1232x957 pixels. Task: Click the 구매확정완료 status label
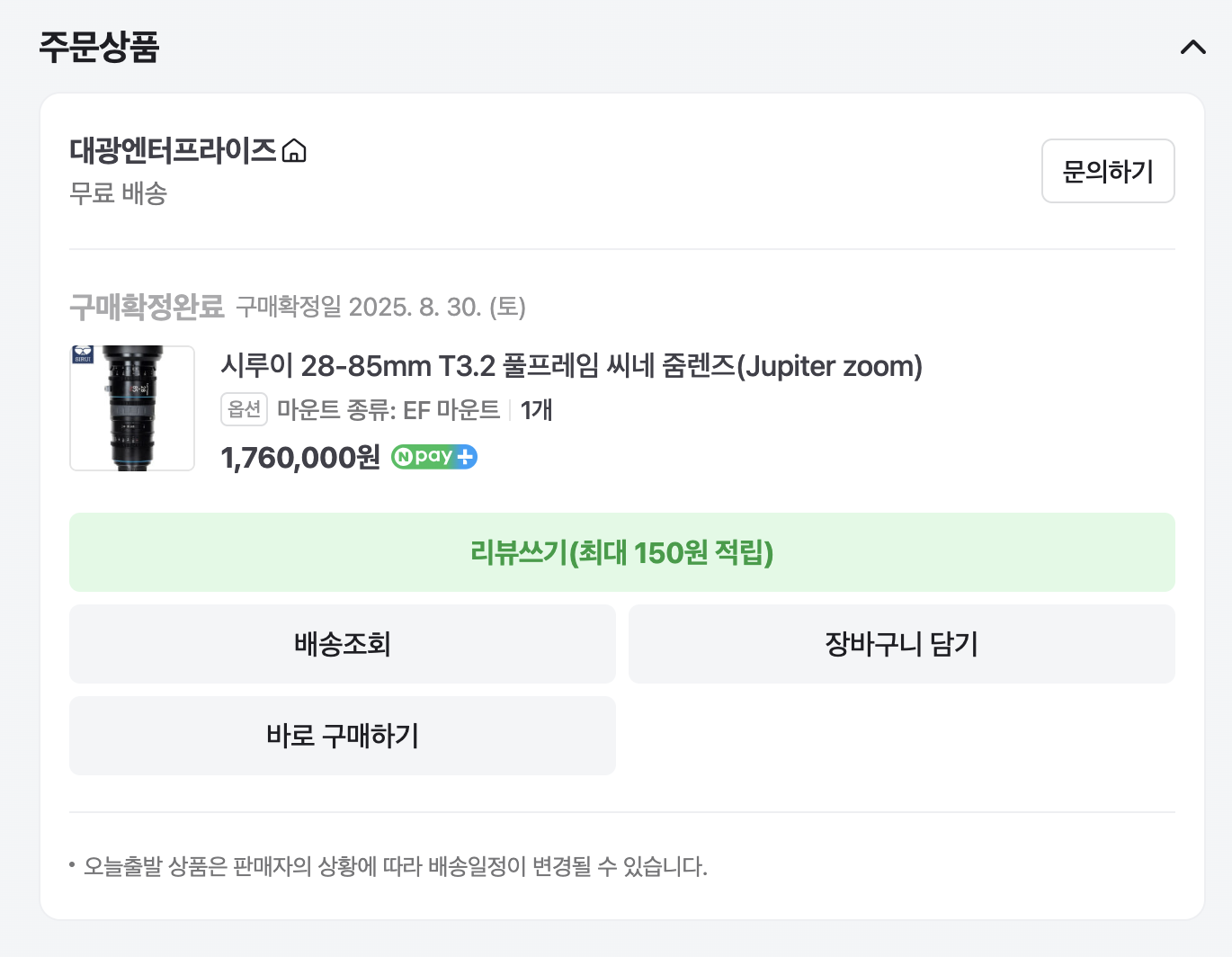pyautogui.click(x=147, y=308)
